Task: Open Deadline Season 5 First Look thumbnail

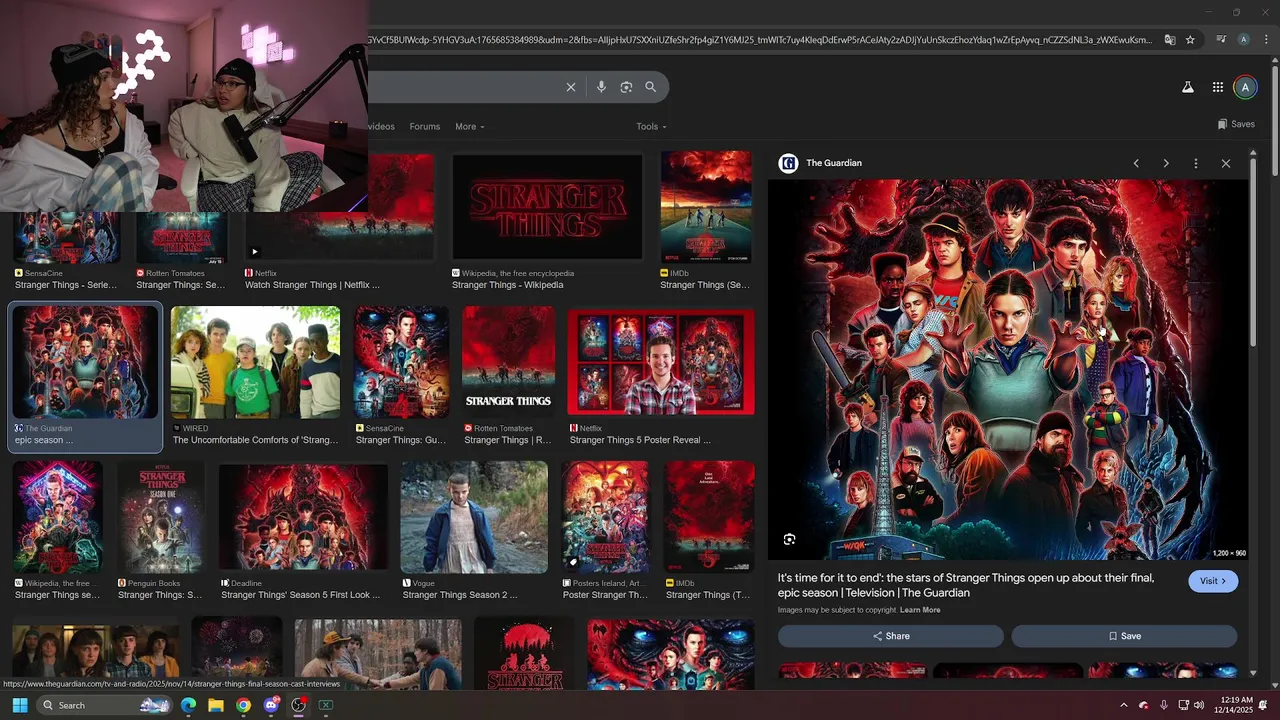Action: [303, 518]
